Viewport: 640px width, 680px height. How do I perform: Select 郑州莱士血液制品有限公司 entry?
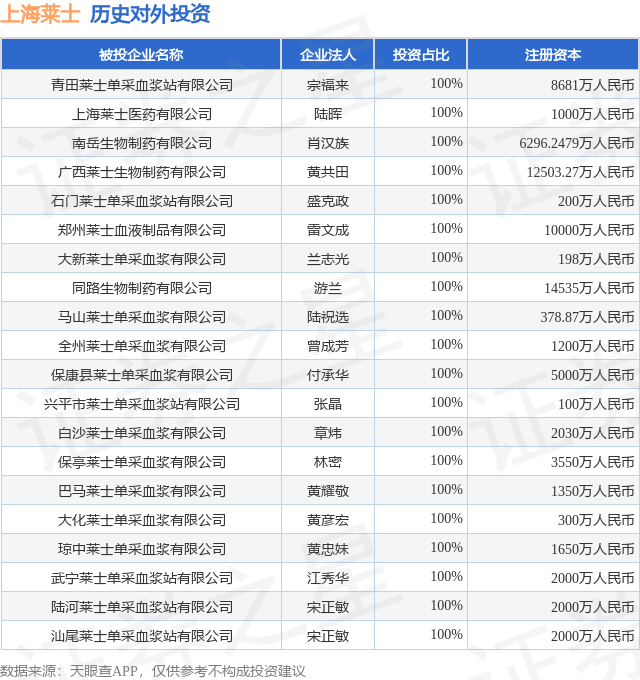pyautogui.click(x=142, y=230)
